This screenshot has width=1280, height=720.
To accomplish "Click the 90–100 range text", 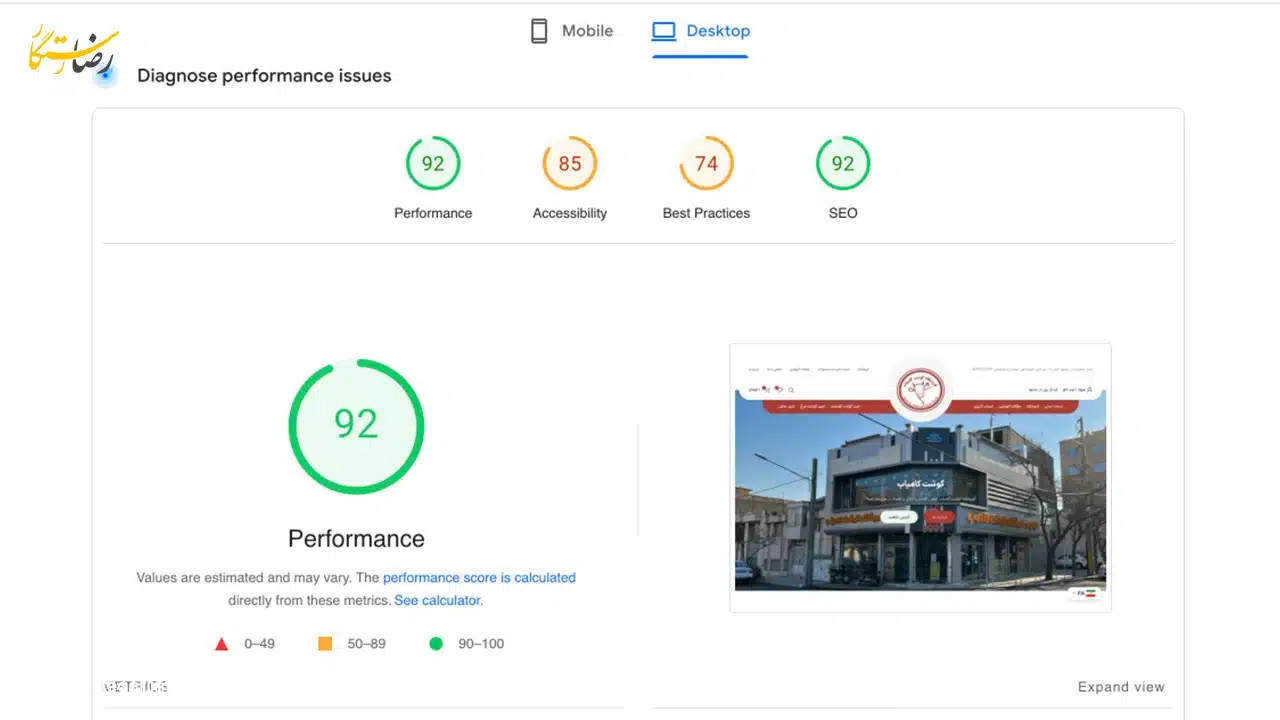I will tap(481, 644).
